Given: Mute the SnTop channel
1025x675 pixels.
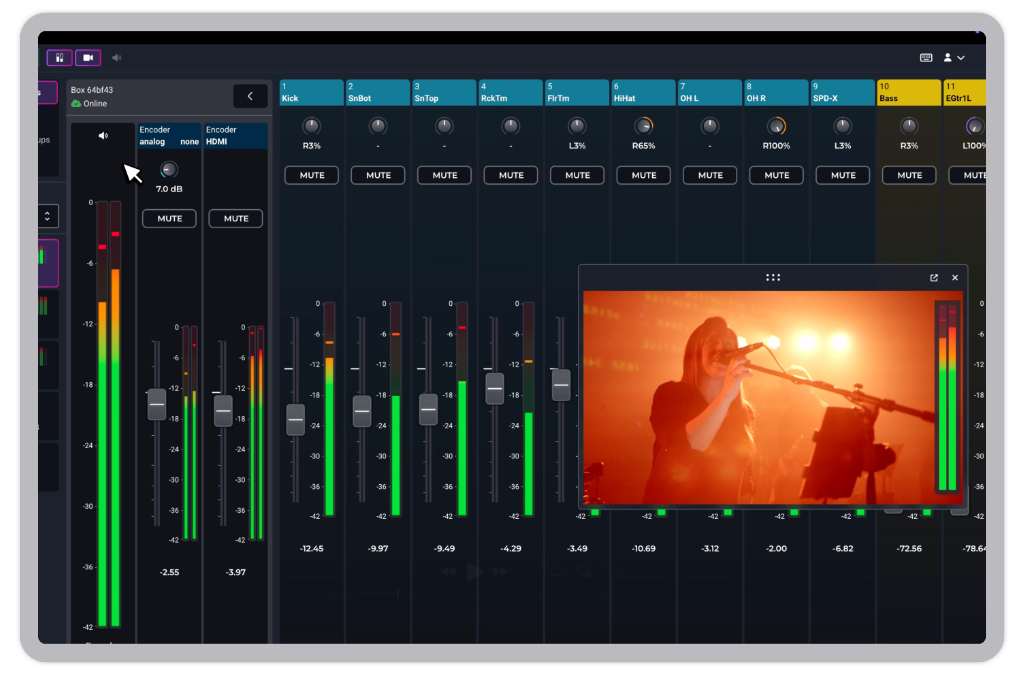Looking at the screenshot, I should pos(444,175).
